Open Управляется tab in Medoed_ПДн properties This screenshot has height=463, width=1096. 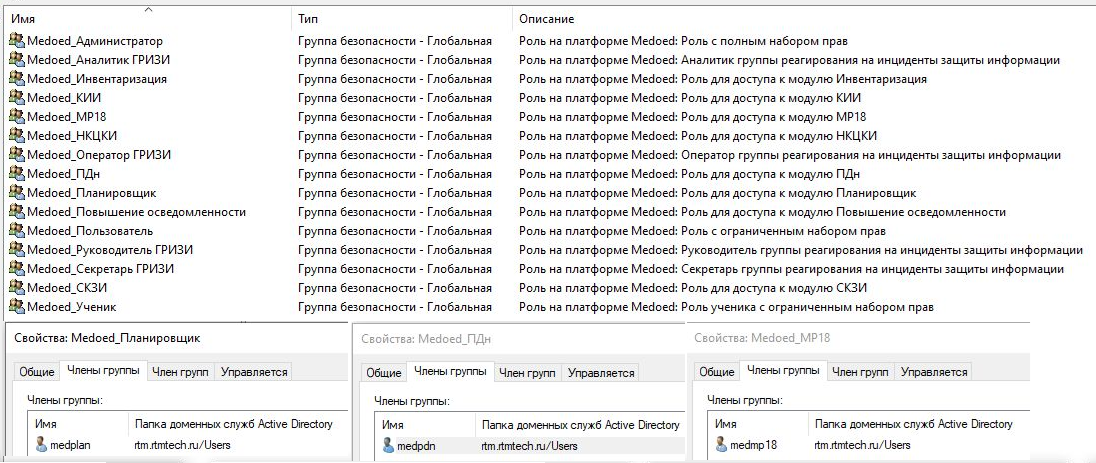pos(601,373)
